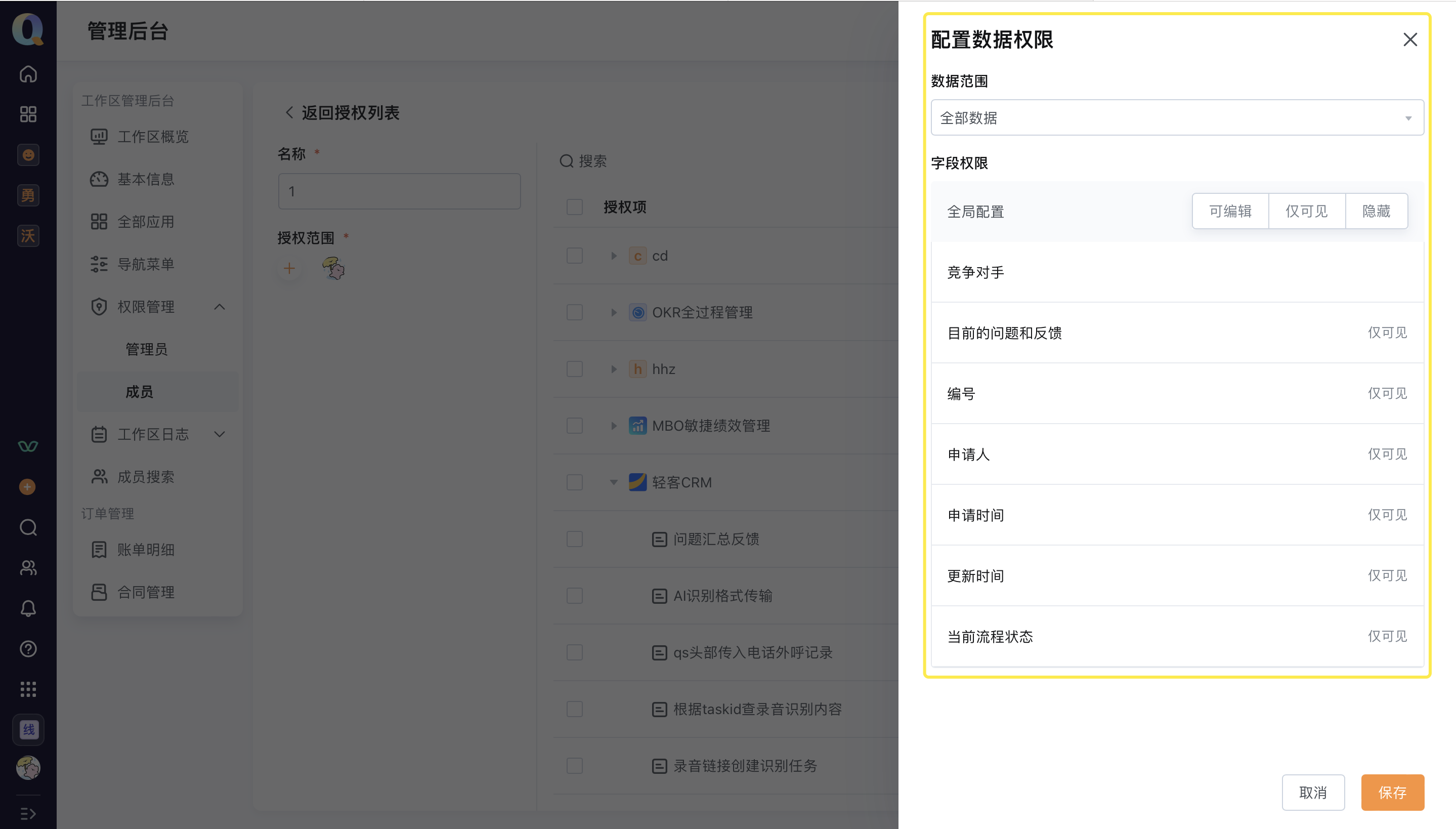Click the OKR全过程管理 app icon

[637, 312]
